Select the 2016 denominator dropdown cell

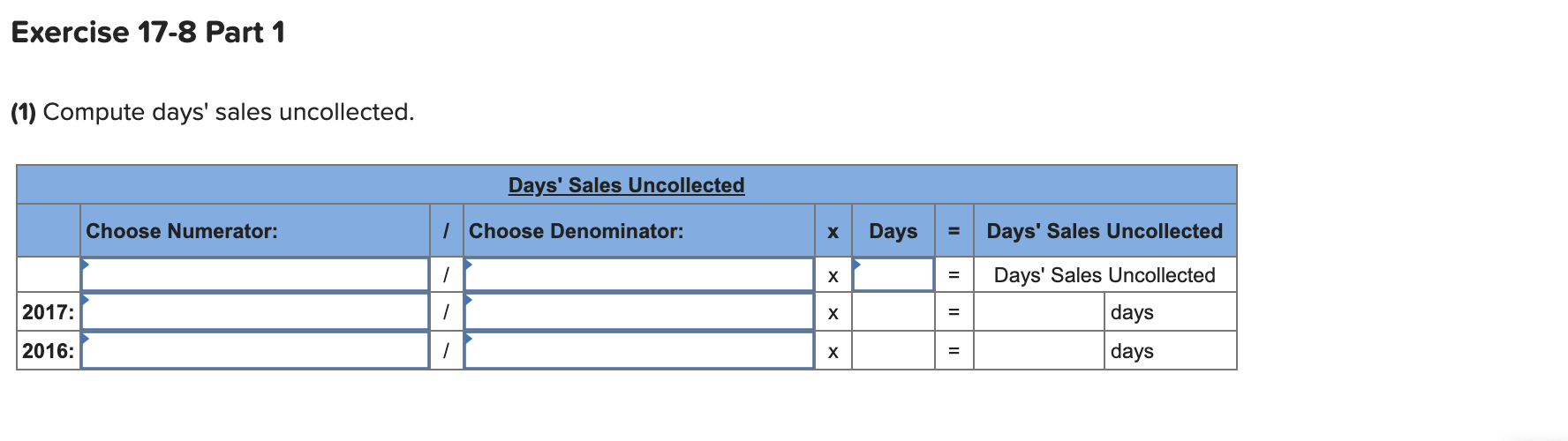click(x=638, y=351)
